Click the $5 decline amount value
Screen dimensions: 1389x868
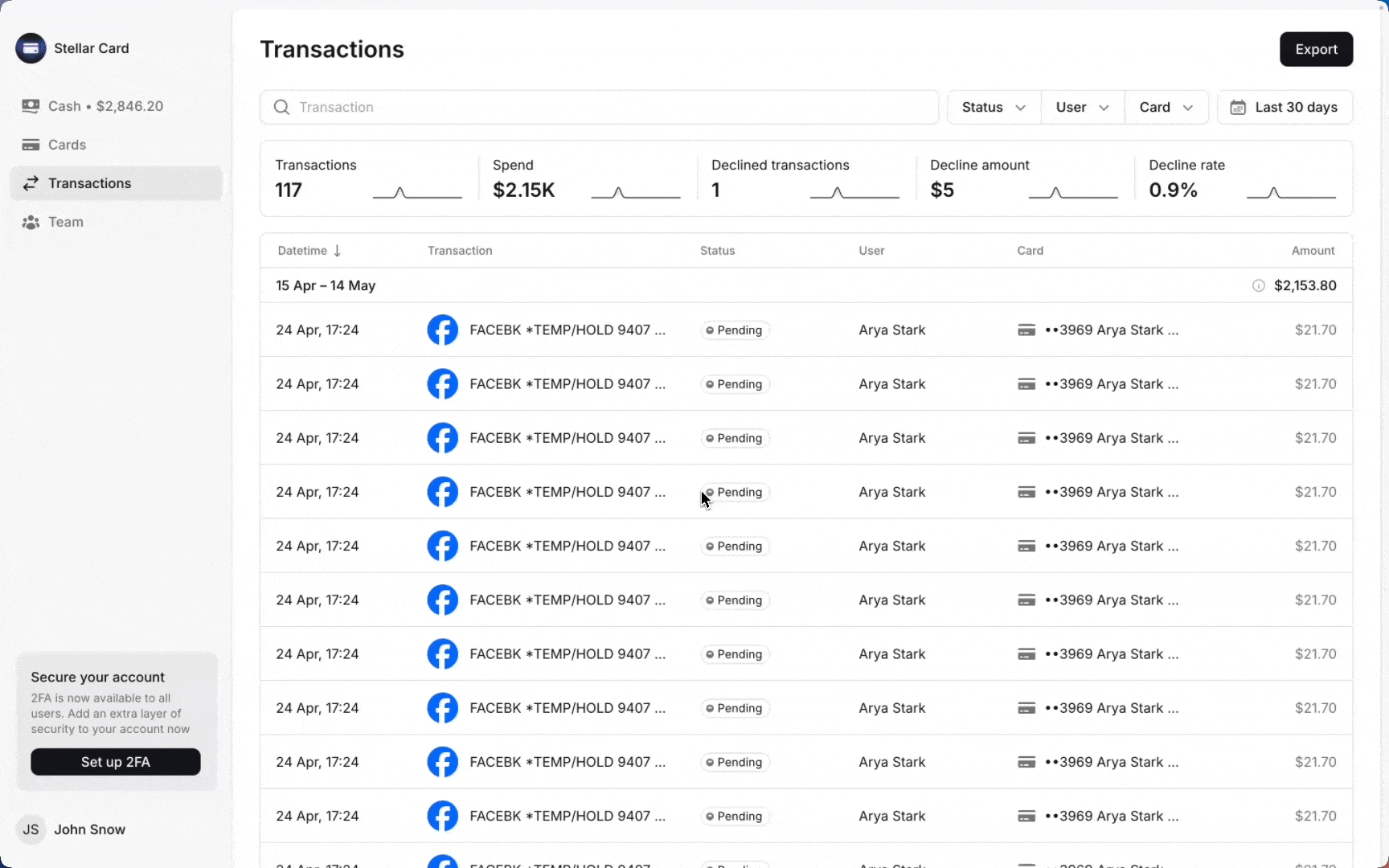coord(942,190)
